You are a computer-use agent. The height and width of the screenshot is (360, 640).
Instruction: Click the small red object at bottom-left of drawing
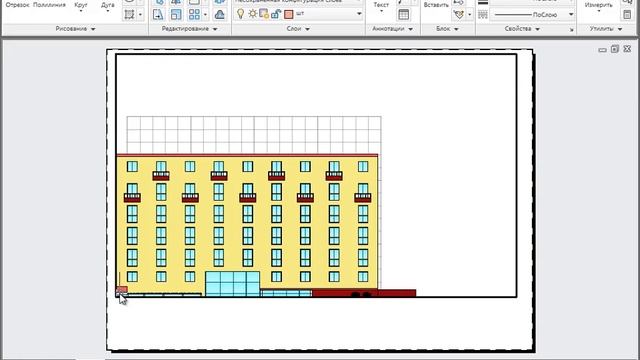pyautogui.click(x=122, y=290)
